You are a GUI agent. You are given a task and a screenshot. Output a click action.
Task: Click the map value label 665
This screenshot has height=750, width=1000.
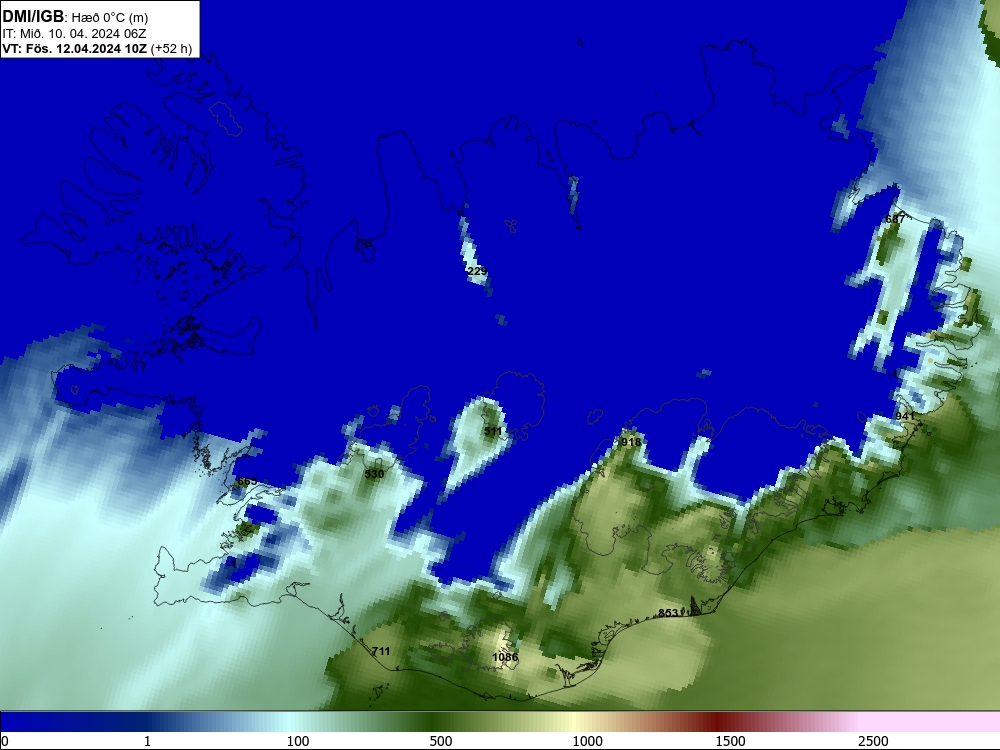[247, 481]
